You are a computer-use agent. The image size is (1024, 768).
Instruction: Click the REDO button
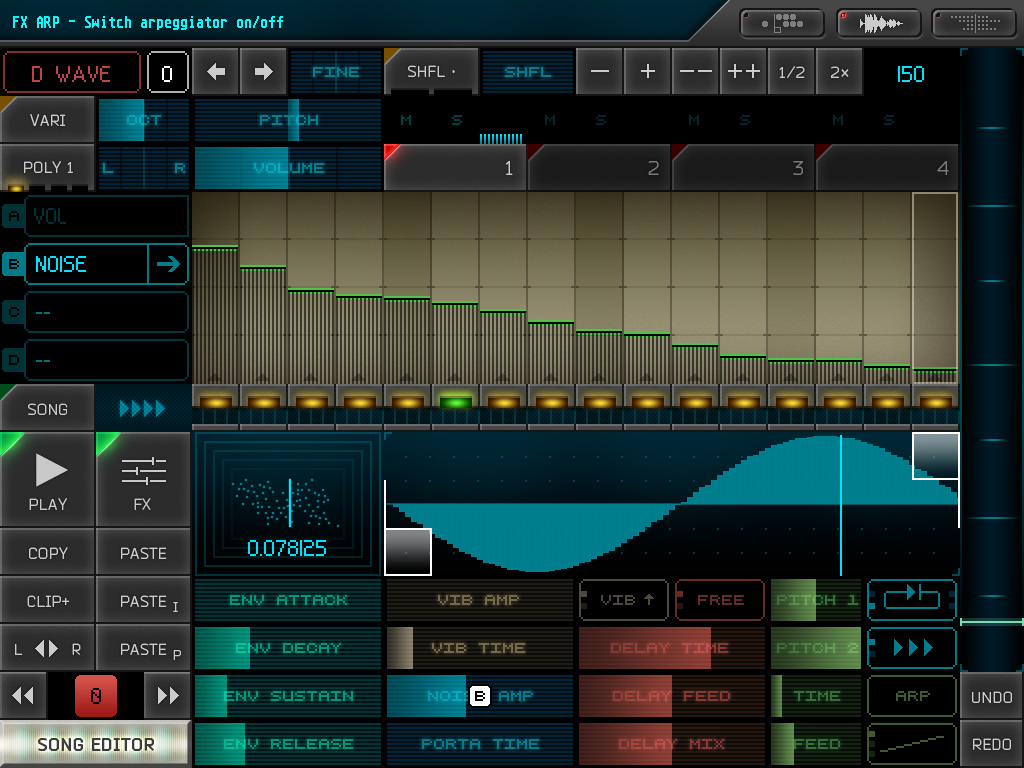click(x=991, y=744)
